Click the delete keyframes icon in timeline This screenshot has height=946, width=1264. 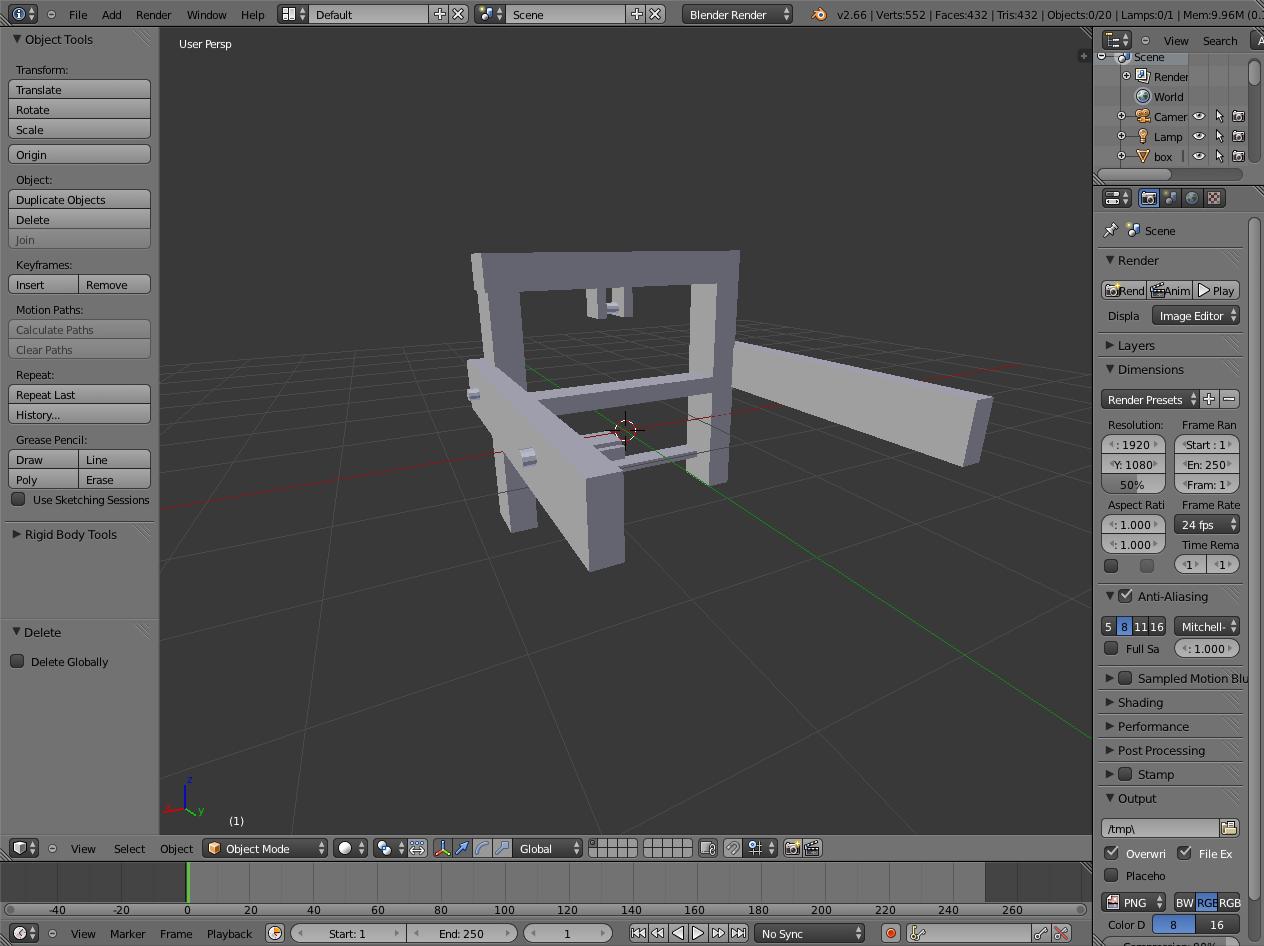pos(1061,933)
